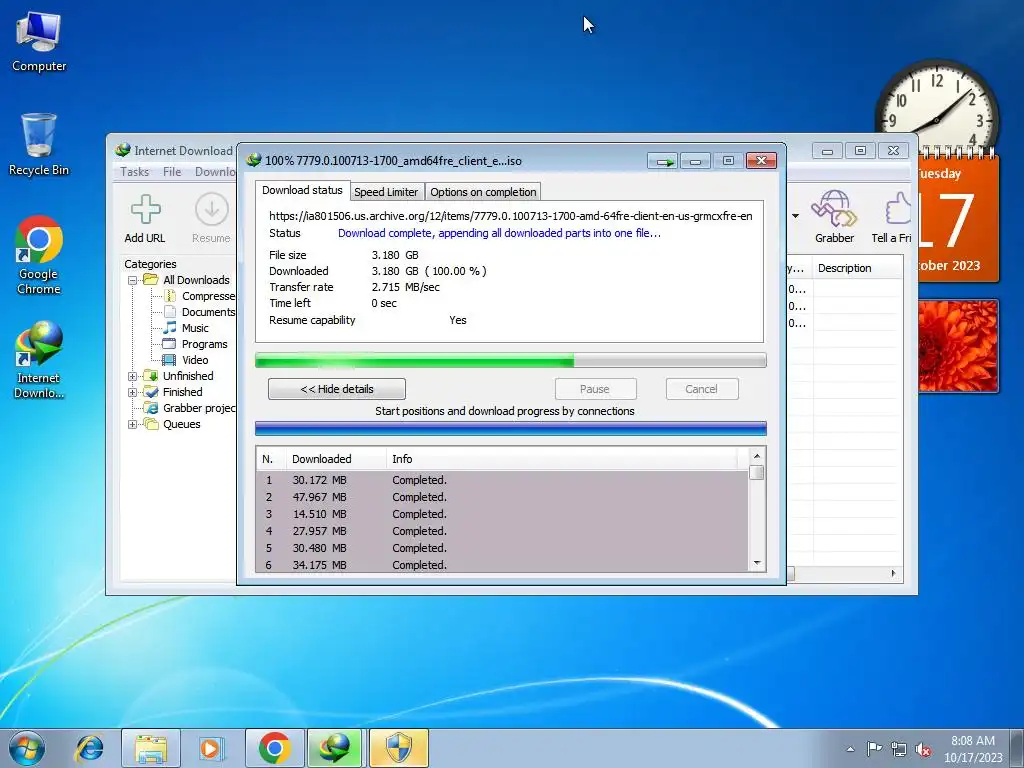This screenshot has width=1024, height=768.
Task: Open the File menu in IDM
Action: (172, 172)
